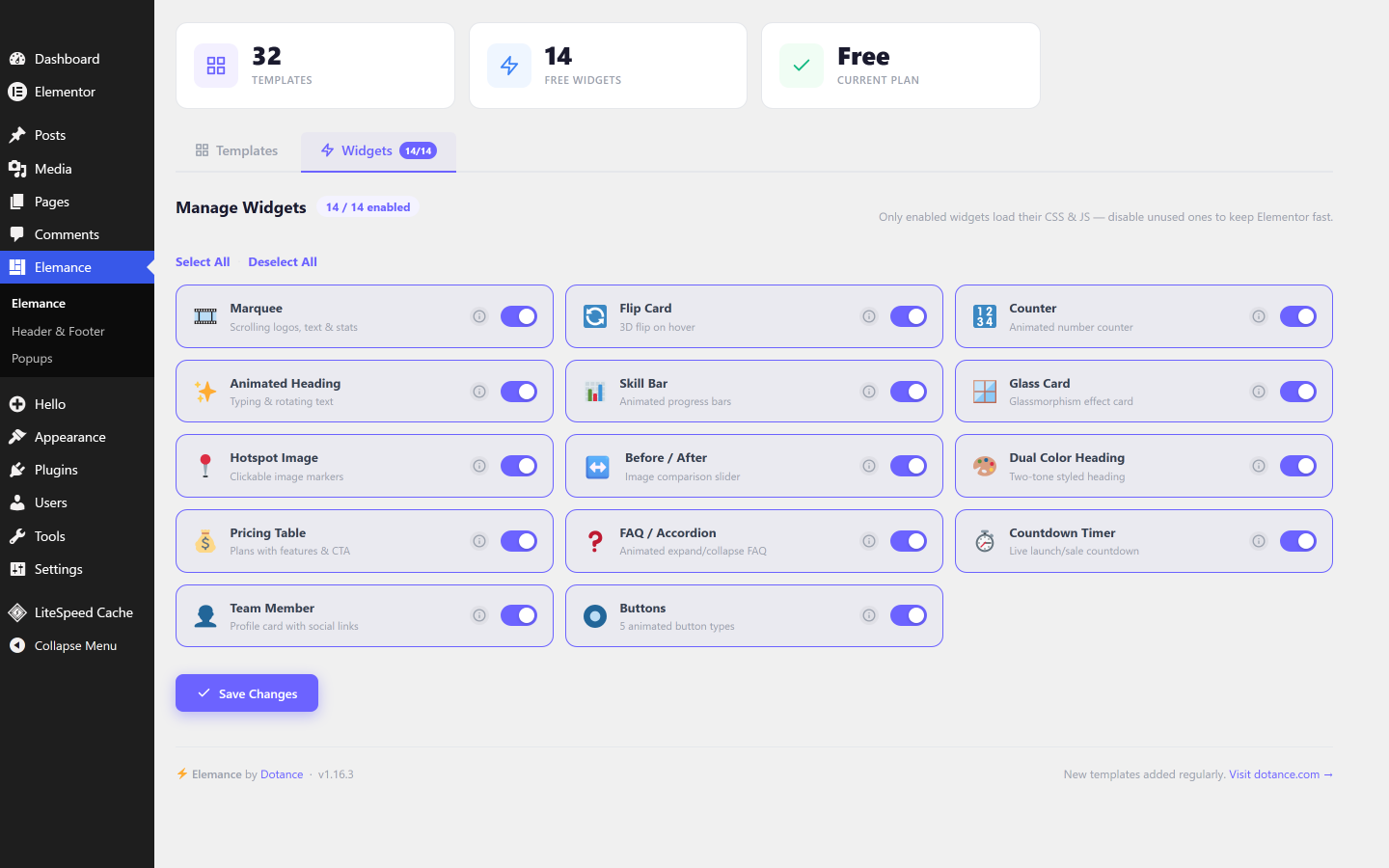
Task: Open Elementor in the admin sidebar
Action: click(77, 92)
